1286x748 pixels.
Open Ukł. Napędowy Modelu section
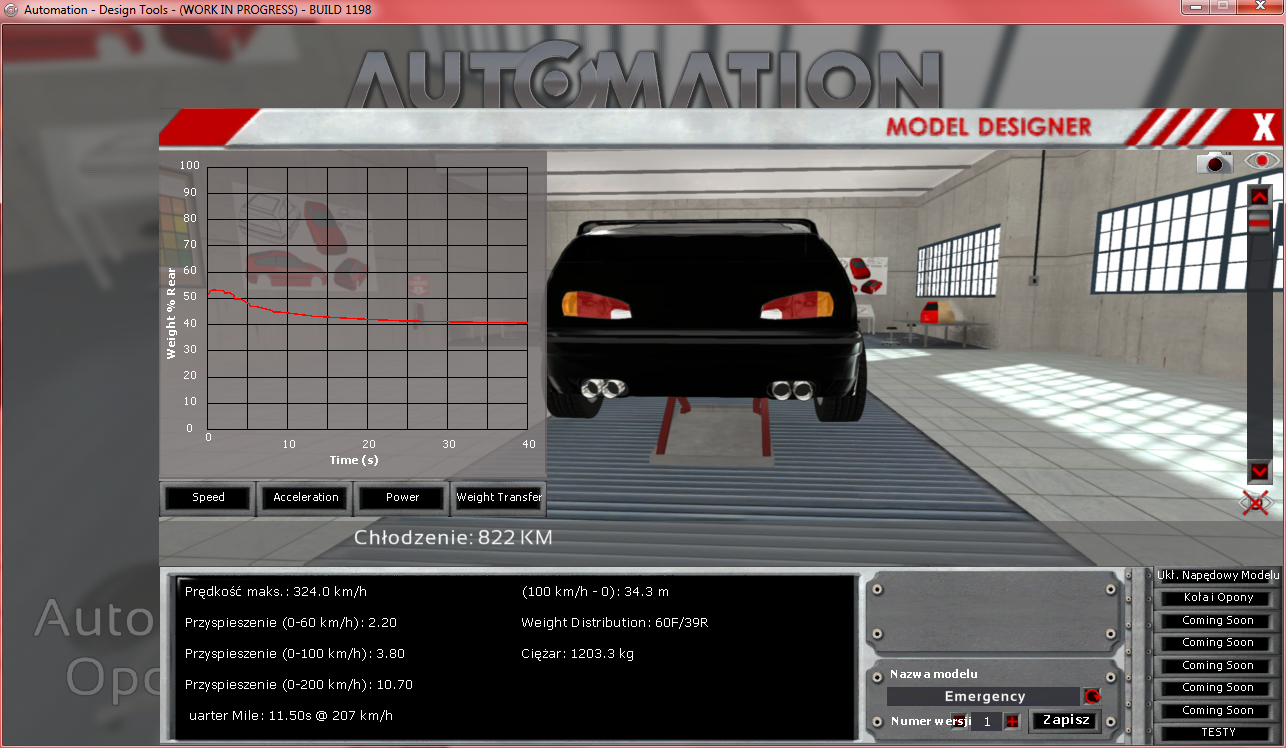[1218, 576]
